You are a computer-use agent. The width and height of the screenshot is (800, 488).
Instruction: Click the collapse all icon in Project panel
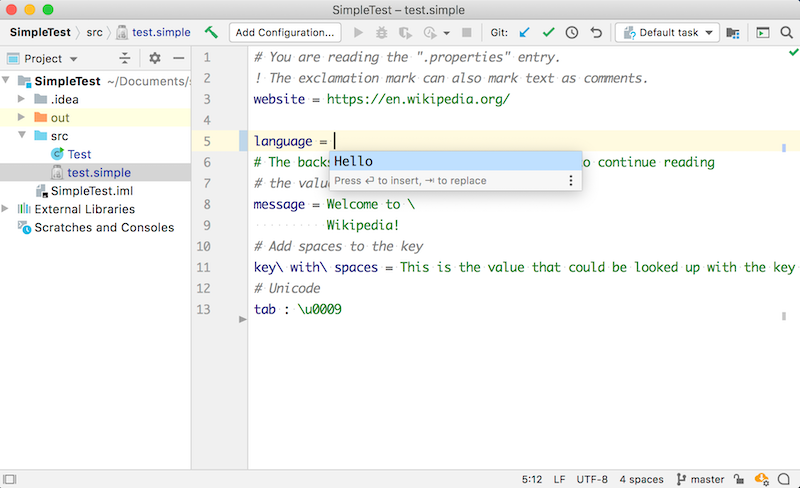(x=125, y=59)
